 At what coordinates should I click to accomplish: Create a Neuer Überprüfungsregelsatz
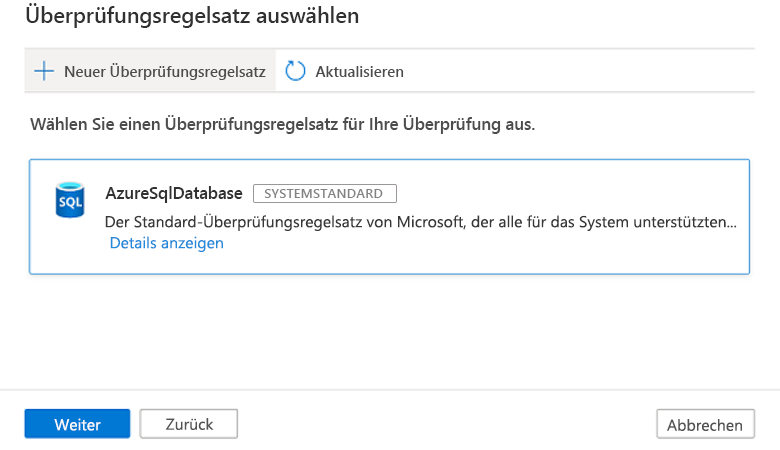[150, 71]
